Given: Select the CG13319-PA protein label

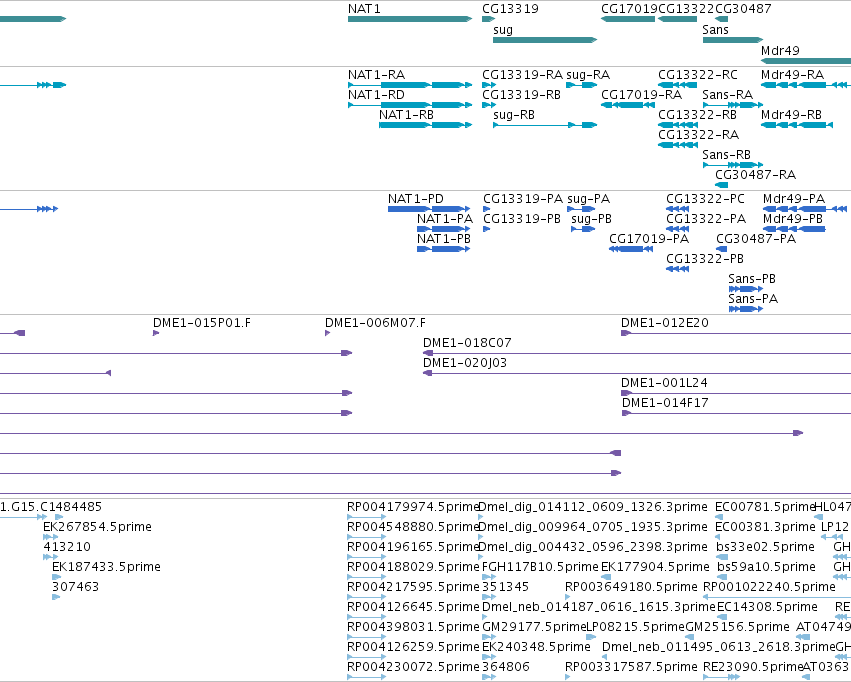Looking at the screenshot, I should tap(523, 199).
